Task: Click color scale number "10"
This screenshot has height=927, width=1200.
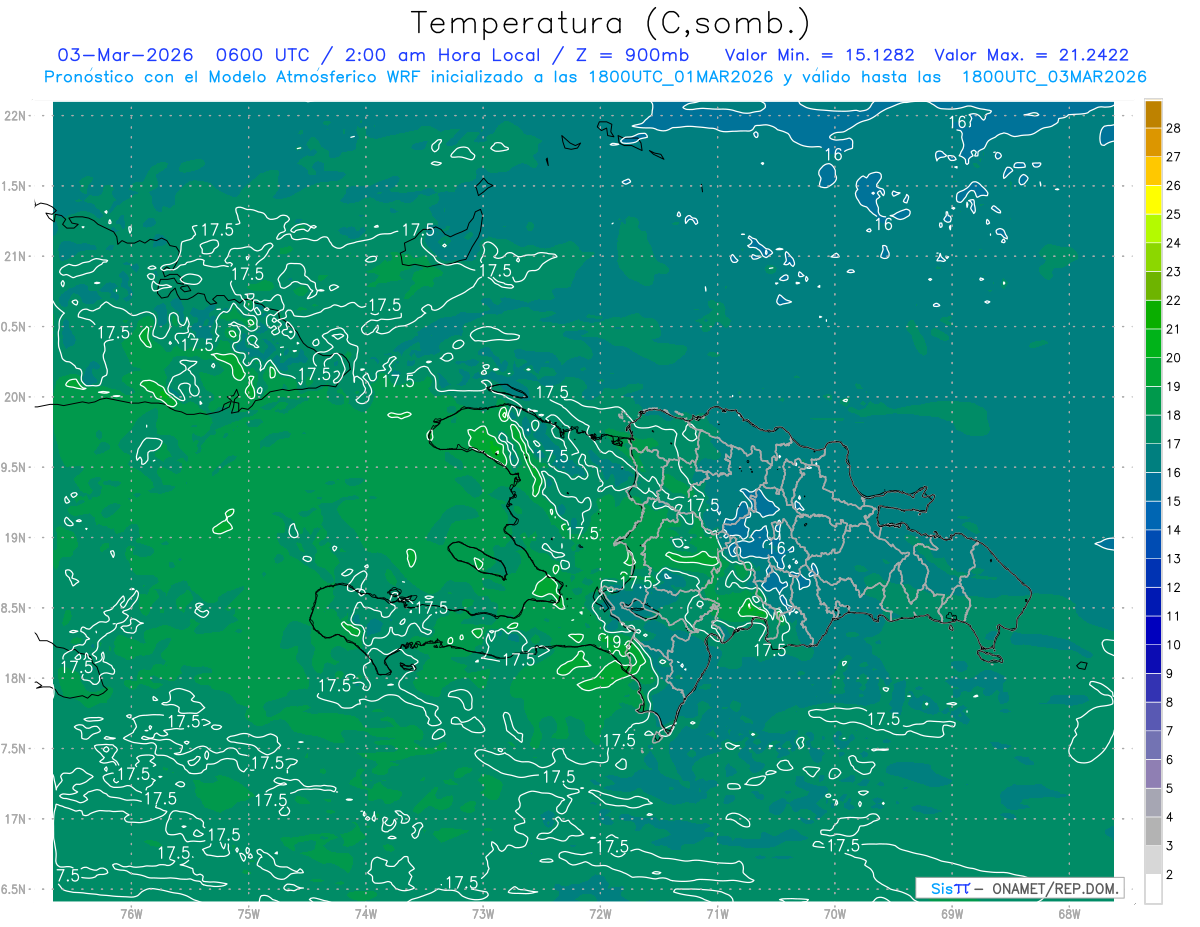Action: [1174, 645]
